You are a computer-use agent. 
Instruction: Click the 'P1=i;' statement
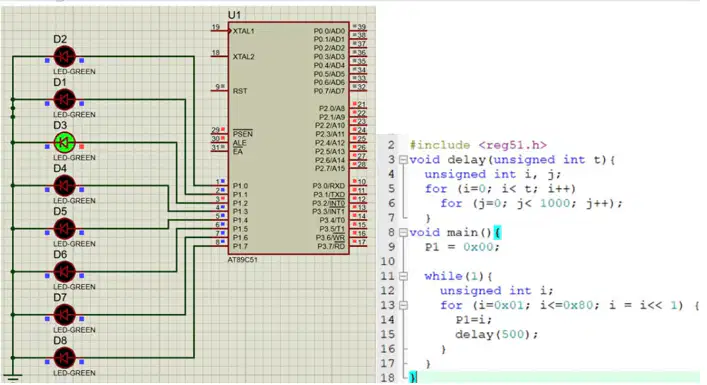pyautogui.click(x=473, y=320)
